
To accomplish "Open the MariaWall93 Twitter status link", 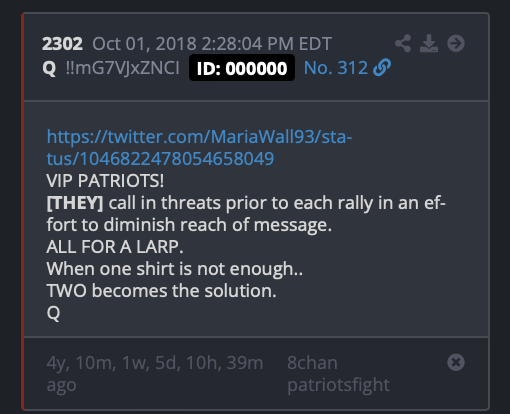I will [199, 147].
